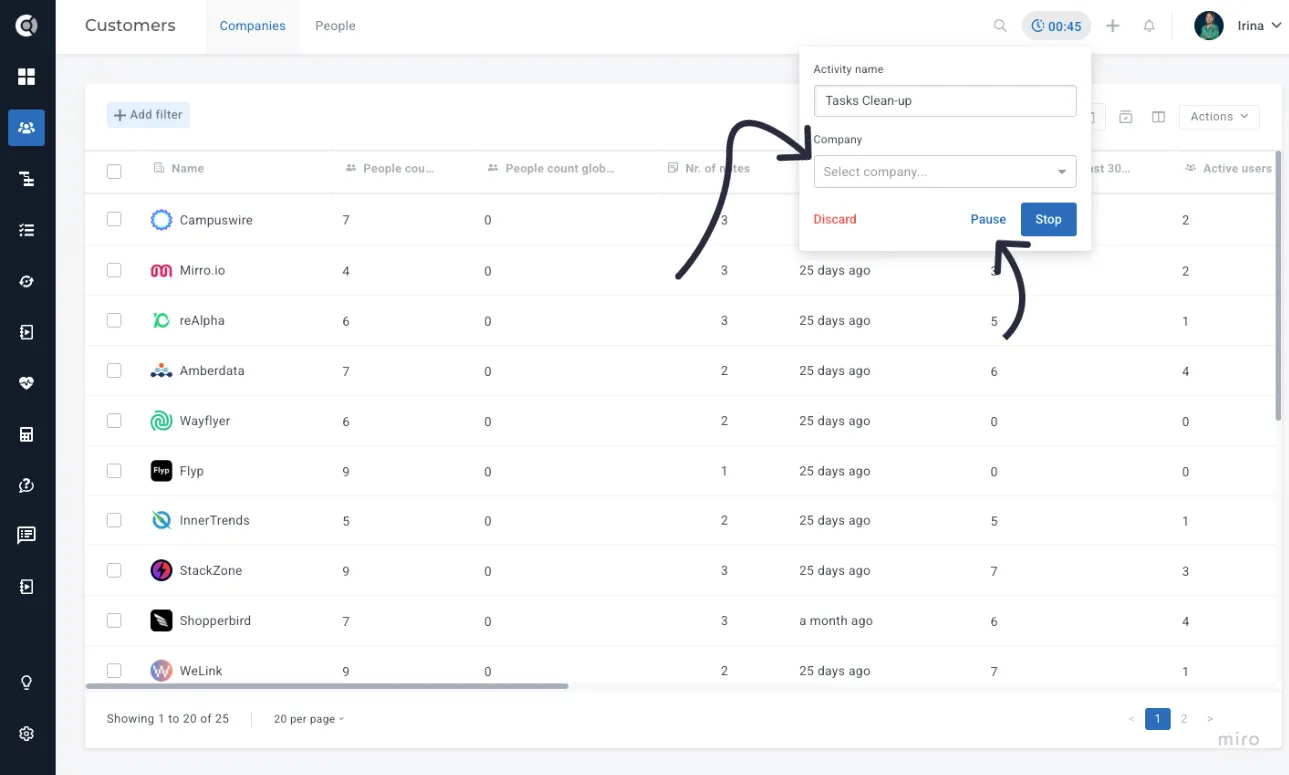Click the Campuswire company logo
Image resolution: width=1289 pixels, height=775 pixels.
(x=161, y=220)
